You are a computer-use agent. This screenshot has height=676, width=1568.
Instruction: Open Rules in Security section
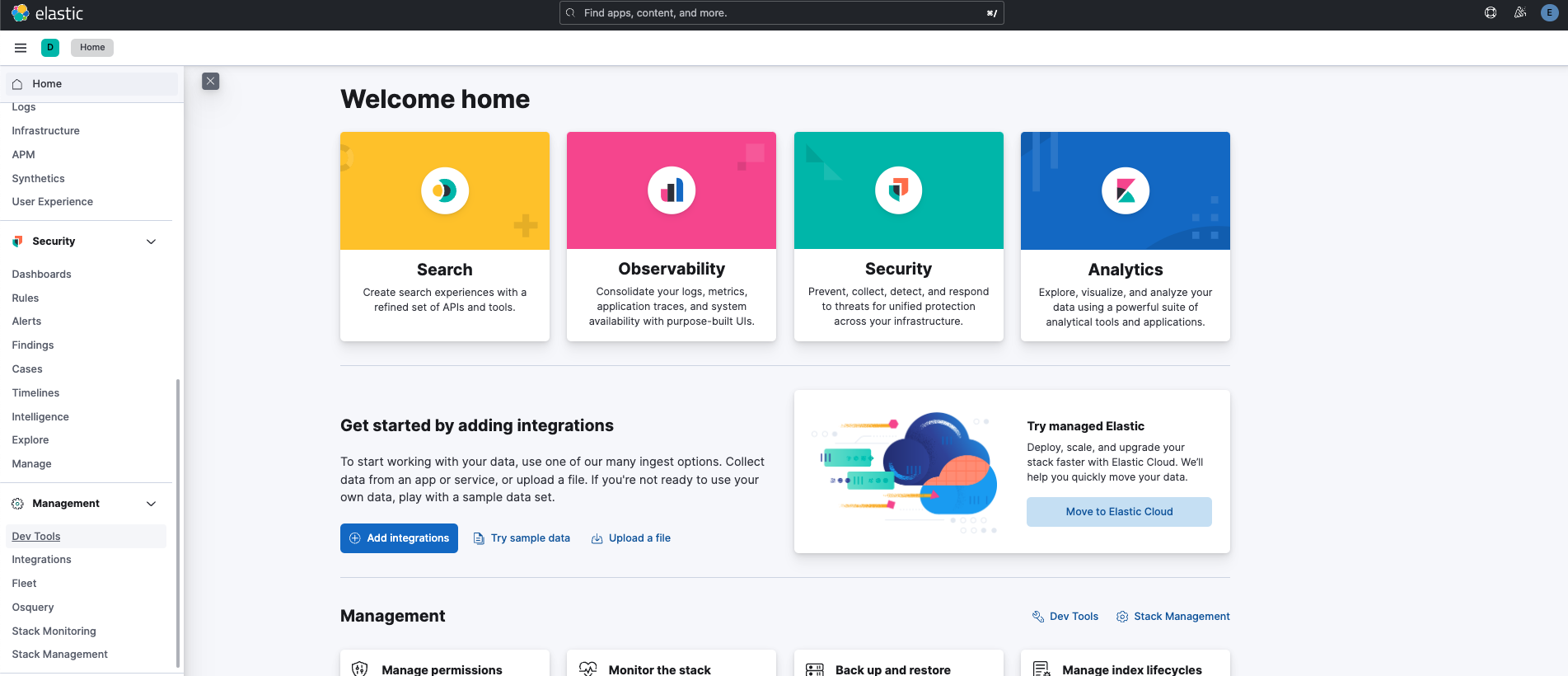tap(26, 298)
